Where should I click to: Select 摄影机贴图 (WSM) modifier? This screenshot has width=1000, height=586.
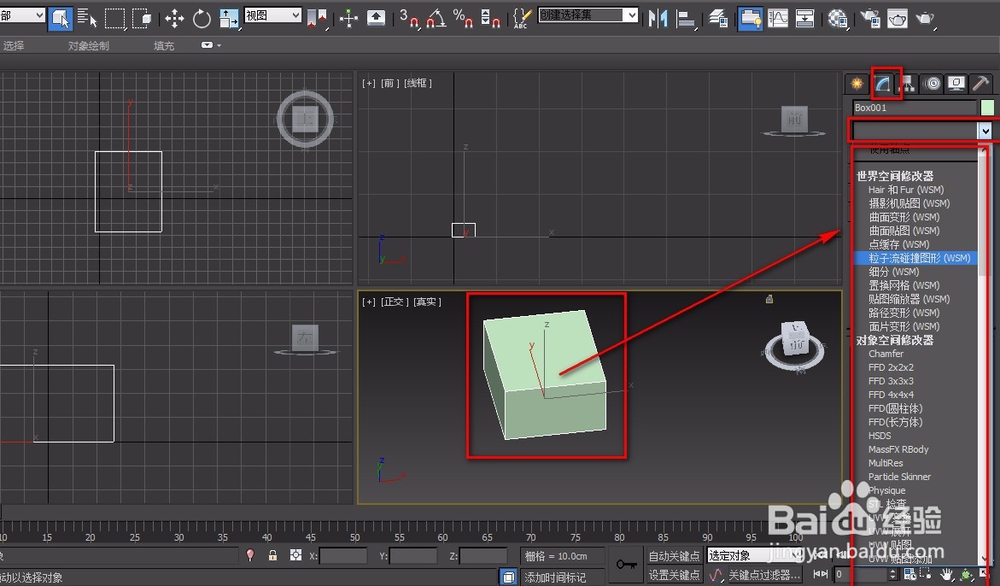(x=909, y=203)
